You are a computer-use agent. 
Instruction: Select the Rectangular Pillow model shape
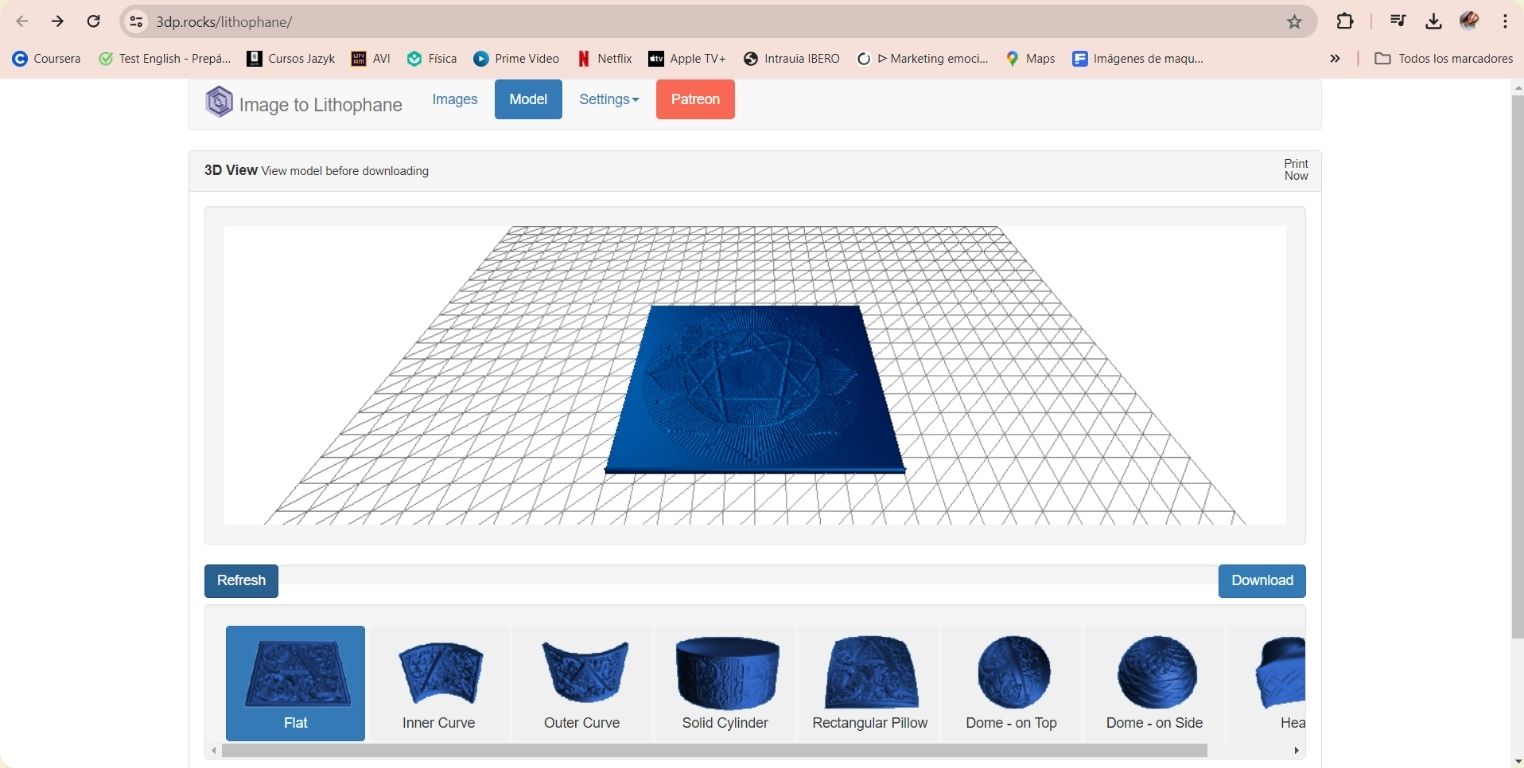(x=869, y=683)
